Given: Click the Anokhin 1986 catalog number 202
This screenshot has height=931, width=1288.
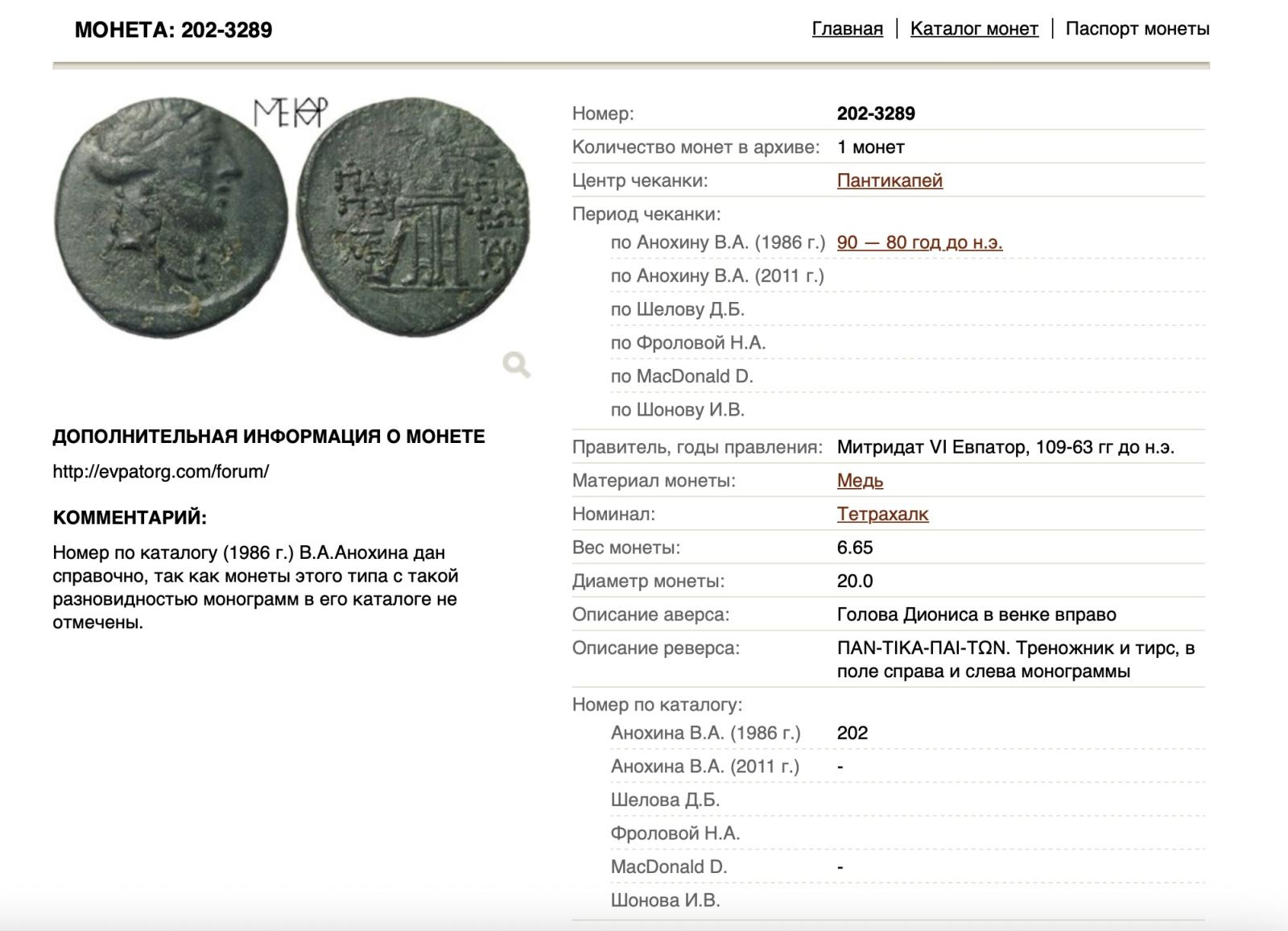Looking at the screenshot, I should [852, 733].
